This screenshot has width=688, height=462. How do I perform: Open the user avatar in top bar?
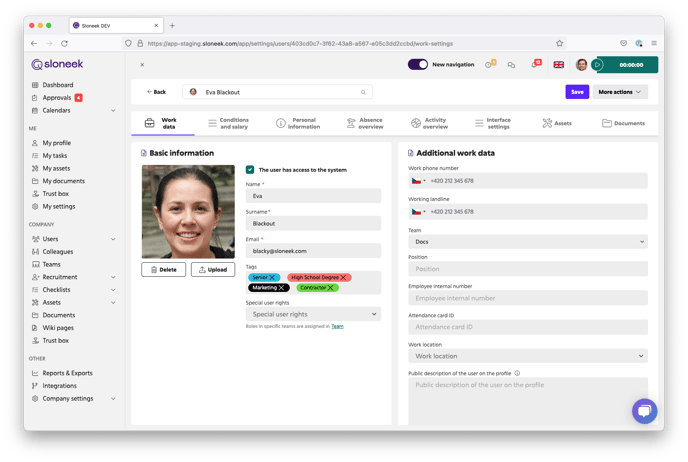581,64
